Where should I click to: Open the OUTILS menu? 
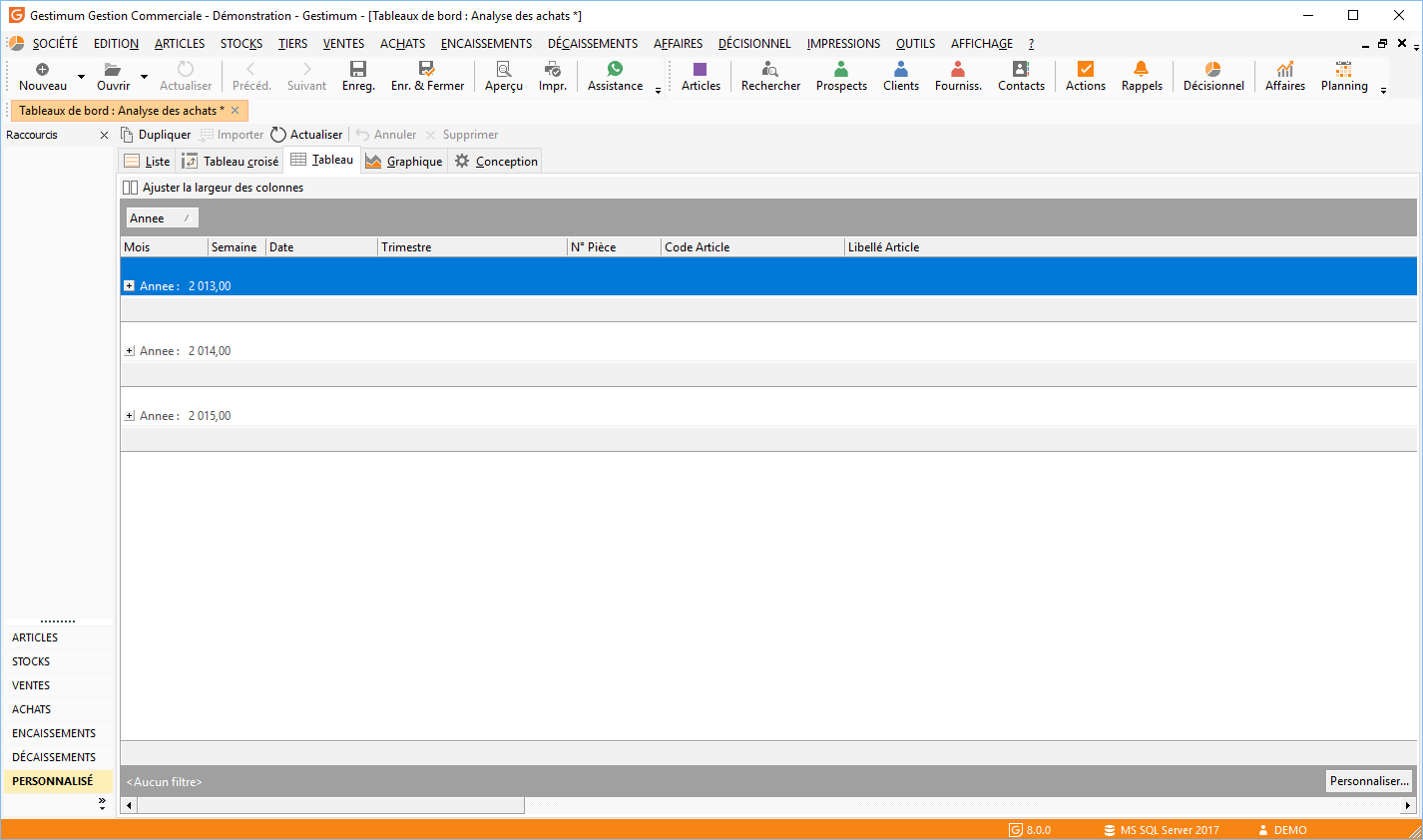[x=915, y=44]
